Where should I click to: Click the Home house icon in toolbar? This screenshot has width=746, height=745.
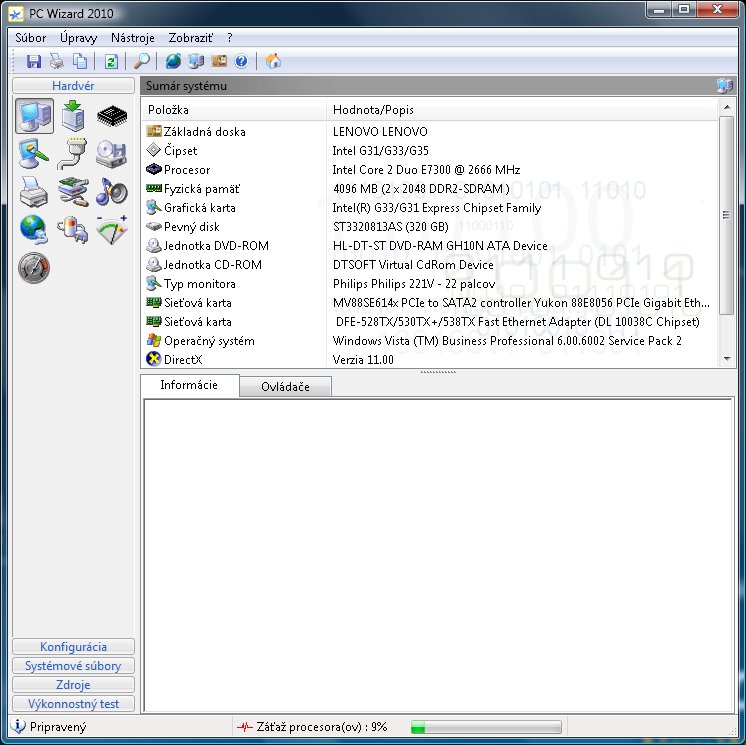pyautogui.click(x=273, y=61)
